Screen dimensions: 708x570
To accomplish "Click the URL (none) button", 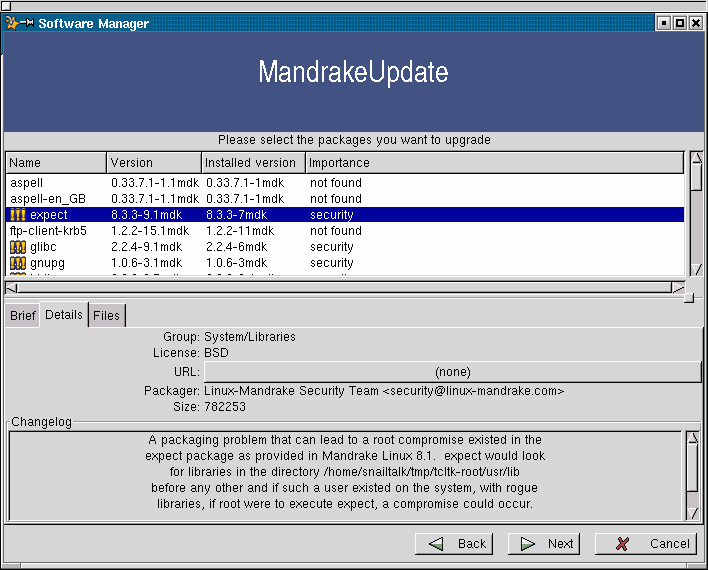I will pos(452,372).
